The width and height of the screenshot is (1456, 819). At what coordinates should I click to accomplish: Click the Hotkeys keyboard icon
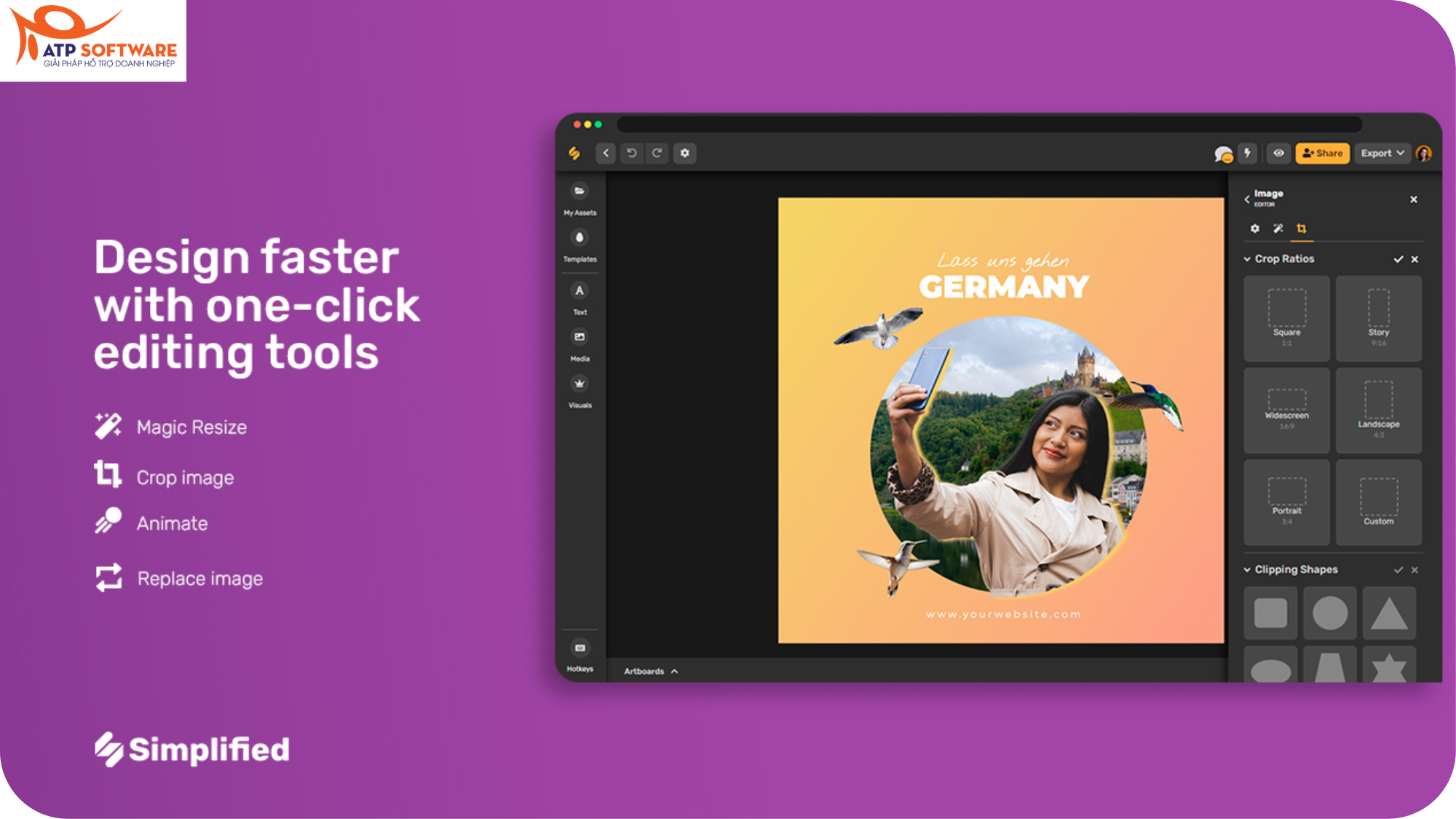[x=579, y=648]
